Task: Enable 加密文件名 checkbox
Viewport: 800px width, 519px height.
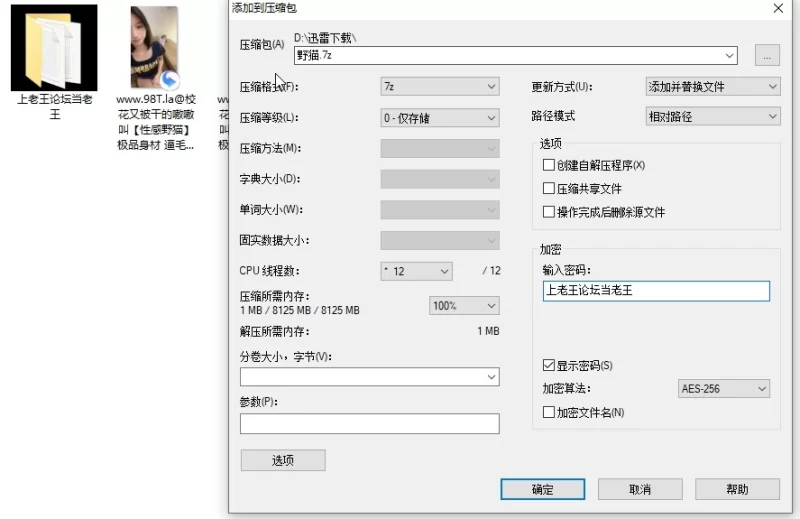Action: pyautogui.click(x=549, y=412)
